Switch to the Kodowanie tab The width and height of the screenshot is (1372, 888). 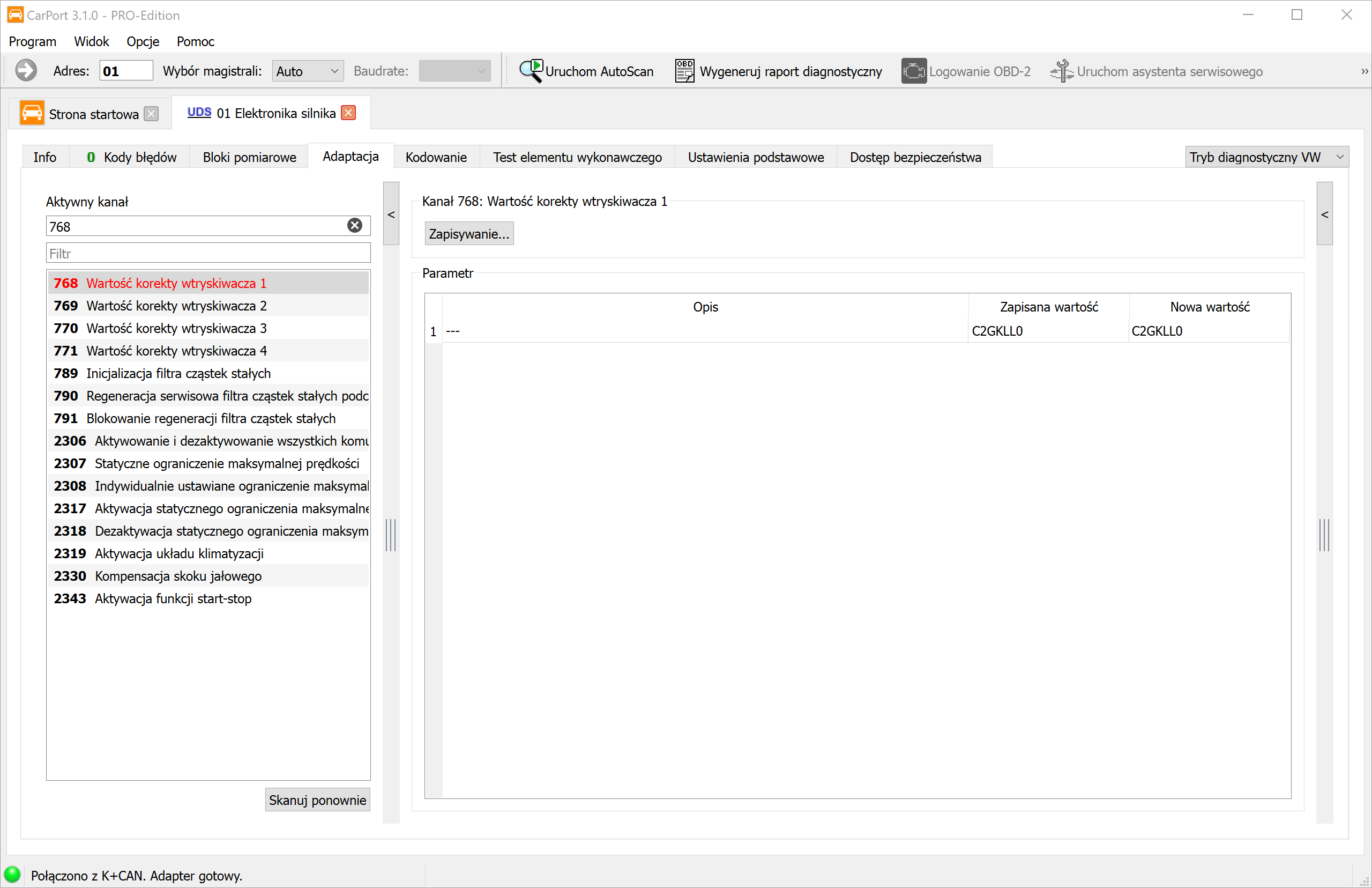pos(436,157)
